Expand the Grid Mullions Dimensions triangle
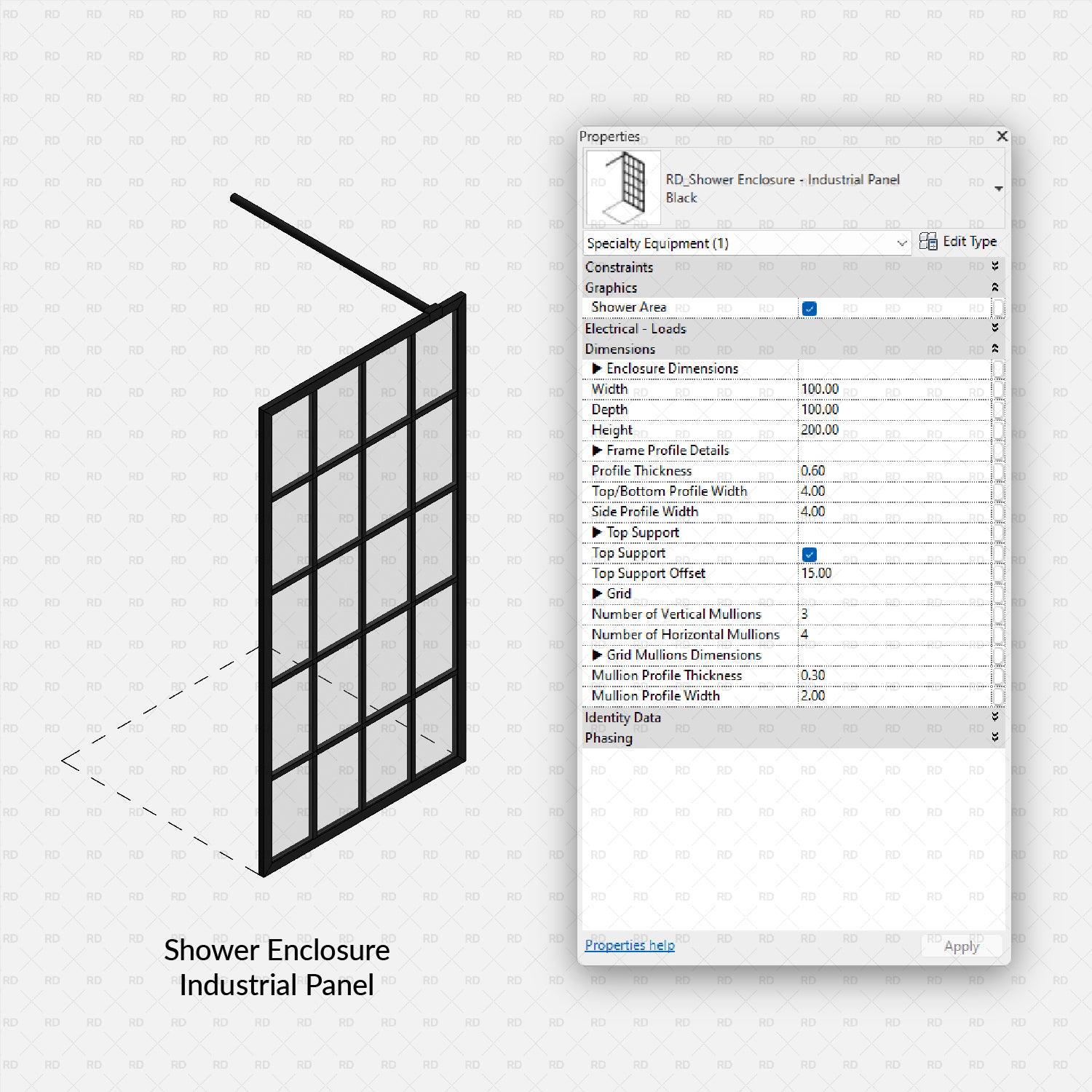This screenshot has height=1092, width=1092. coord(598,655)
